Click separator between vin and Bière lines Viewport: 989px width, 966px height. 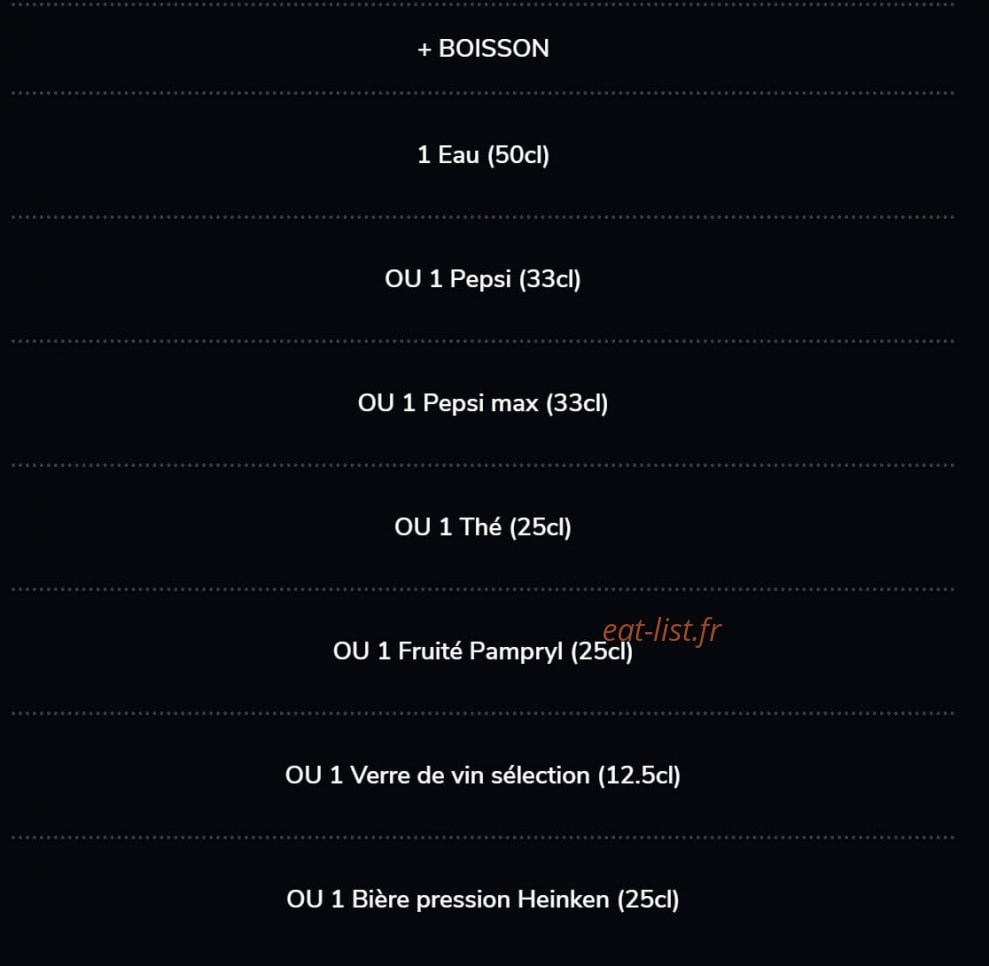coord(483,838)
